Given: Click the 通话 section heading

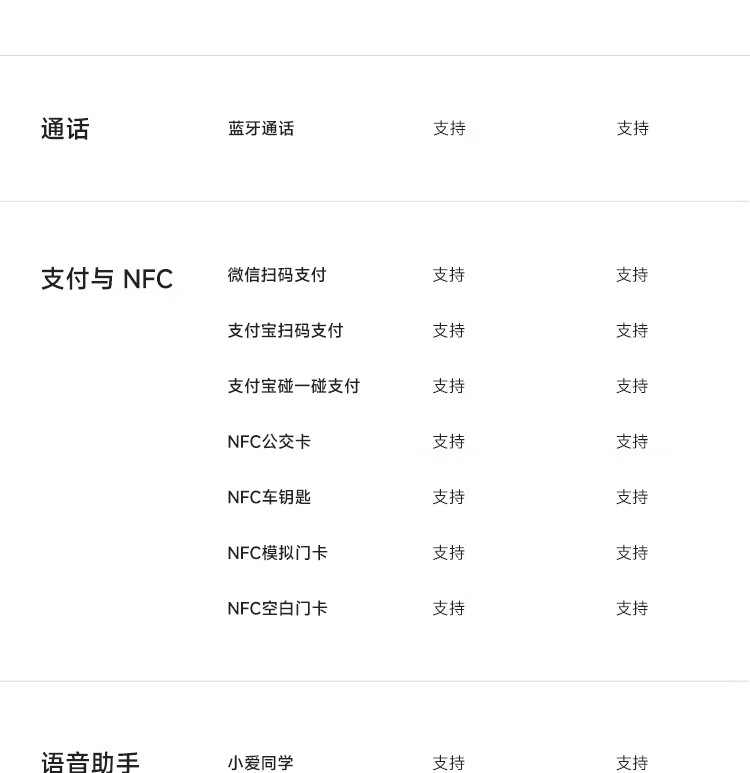Looking at the screenshot, I should (x=65, y=129).
